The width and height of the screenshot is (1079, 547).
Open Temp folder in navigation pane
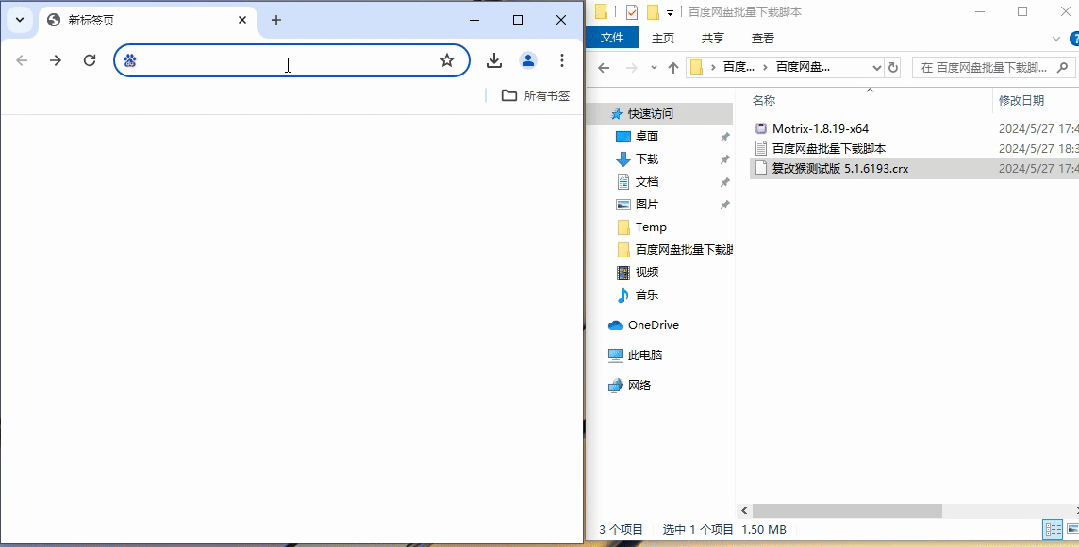coord(651,227)
